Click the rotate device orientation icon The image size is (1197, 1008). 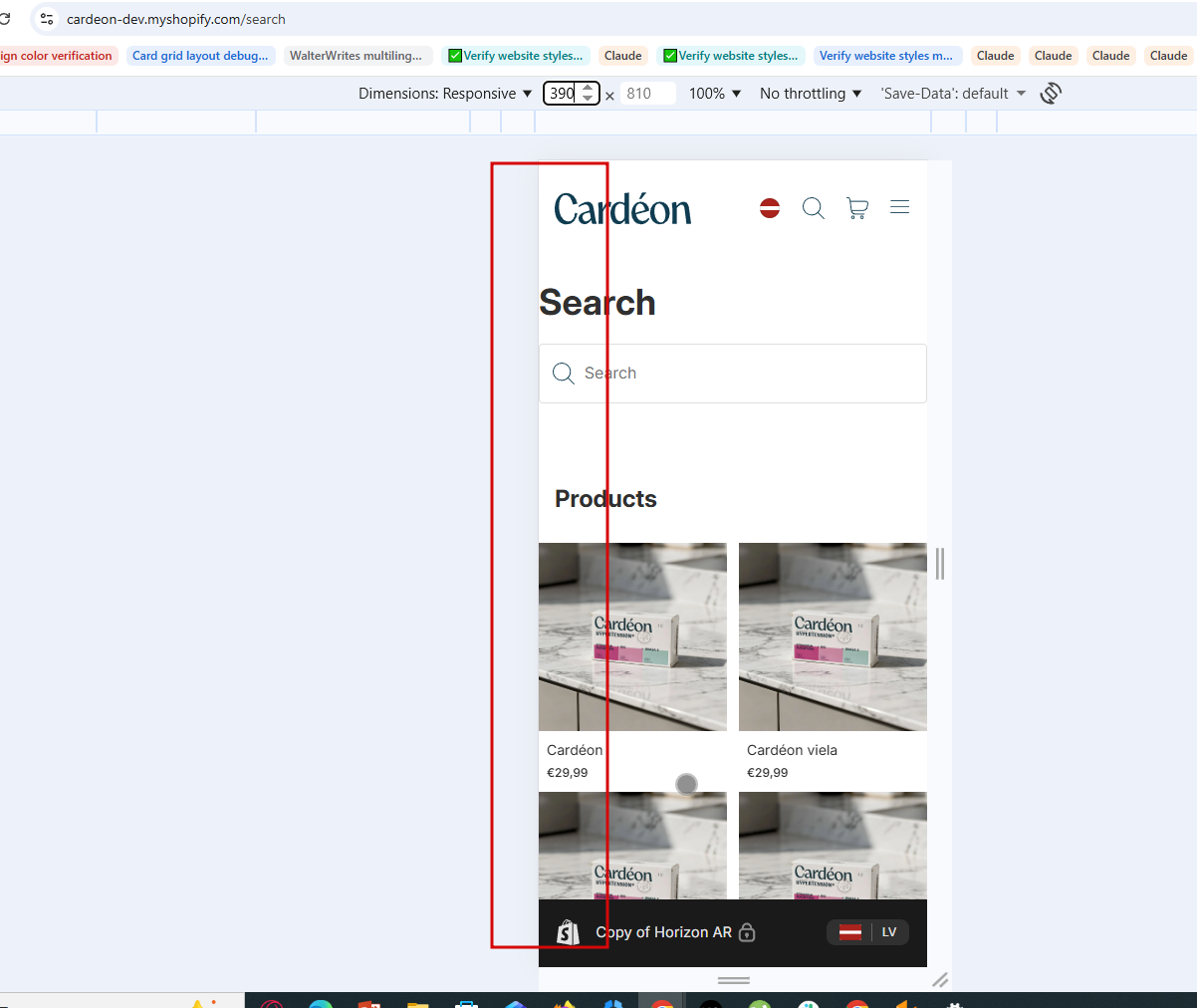[x=1051, y=94]
